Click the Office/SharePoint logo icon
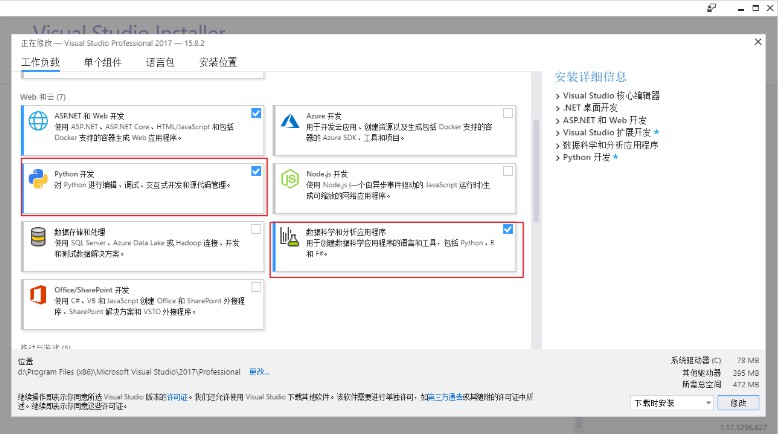Image resolution: width=778 pixels, height=434 pixels. [x=39, y=295]
